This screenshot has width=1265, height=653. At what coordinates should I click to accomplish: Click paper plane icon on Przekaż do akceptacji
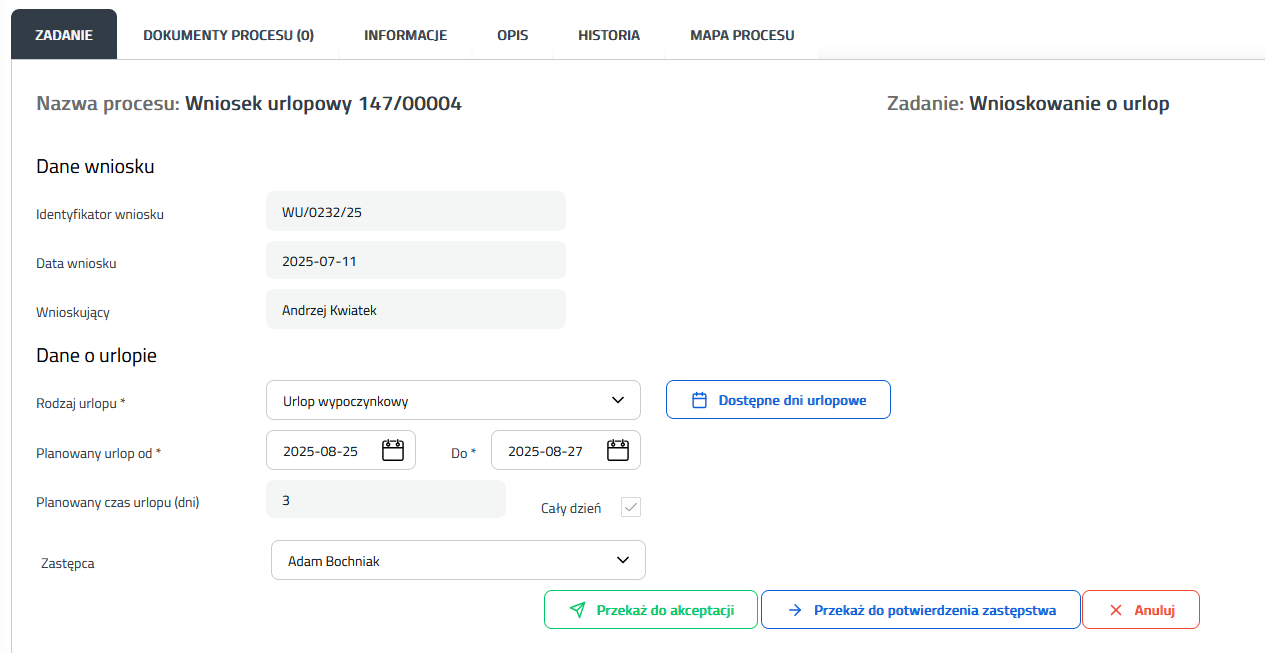577,610
